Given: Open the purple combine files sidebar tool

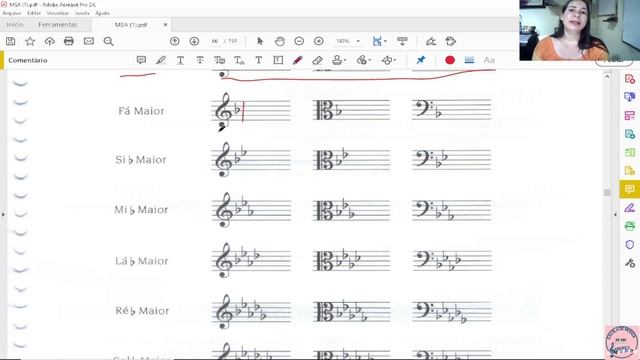Looking at the screenshot, I should tap(630, 97).
